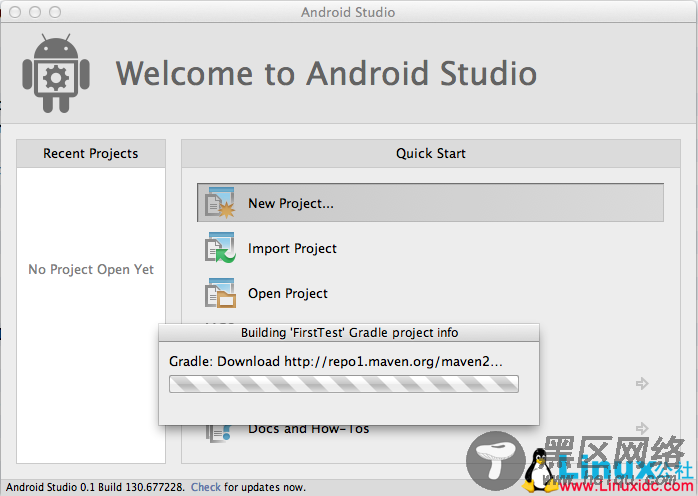Click the minimize window button
Screen dimensions: 698x496
pyautogui.click(x=35, y=12)
